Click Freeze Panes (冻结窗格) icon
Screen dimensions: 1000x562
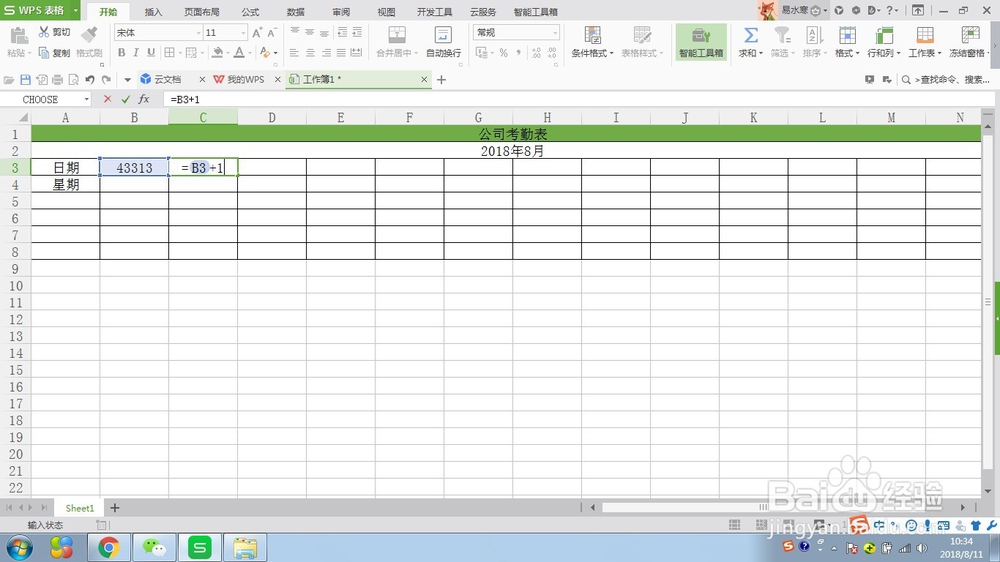click(970, 36)
